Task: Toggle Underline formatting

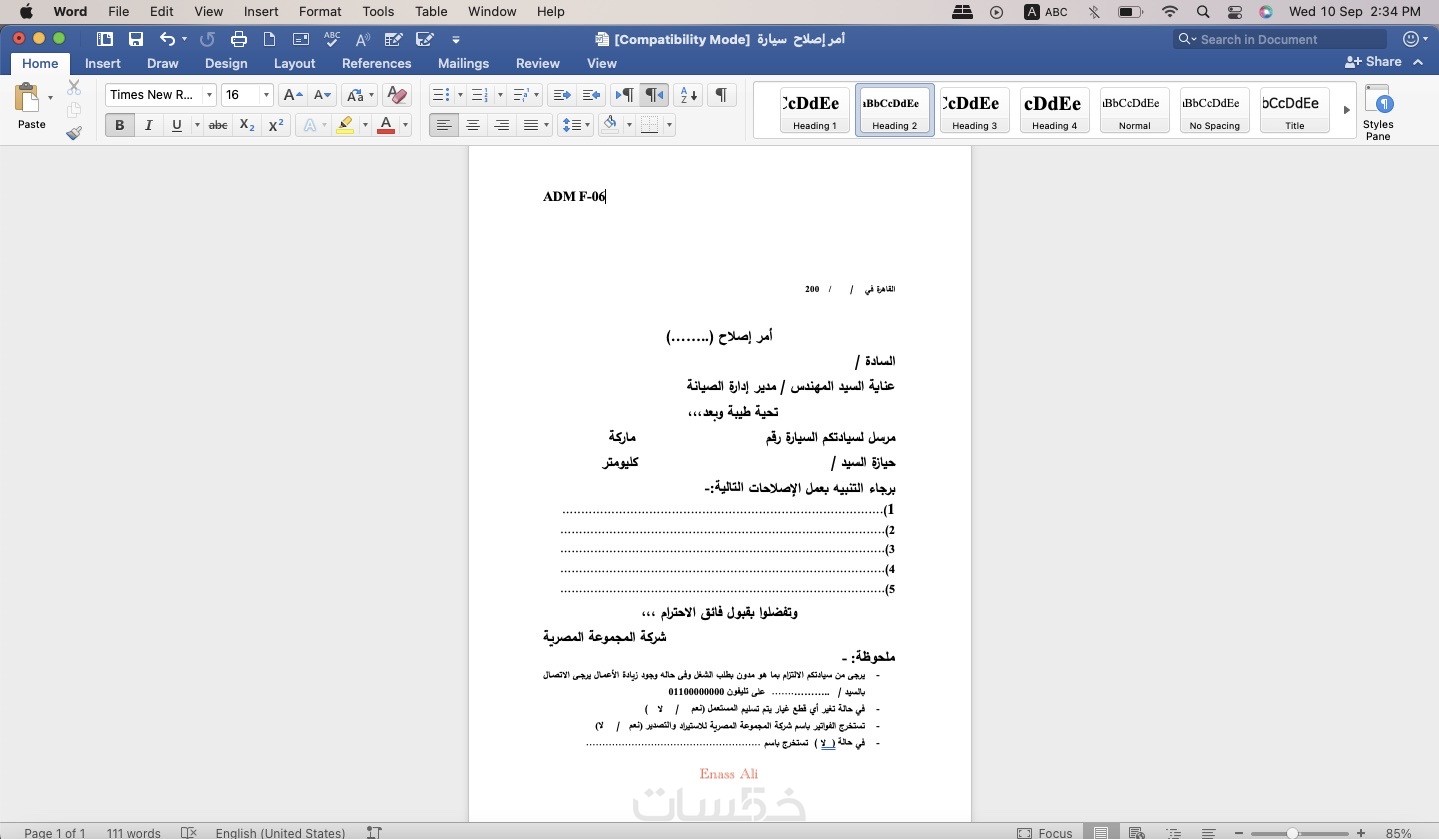Action: [x=177, y=125]
